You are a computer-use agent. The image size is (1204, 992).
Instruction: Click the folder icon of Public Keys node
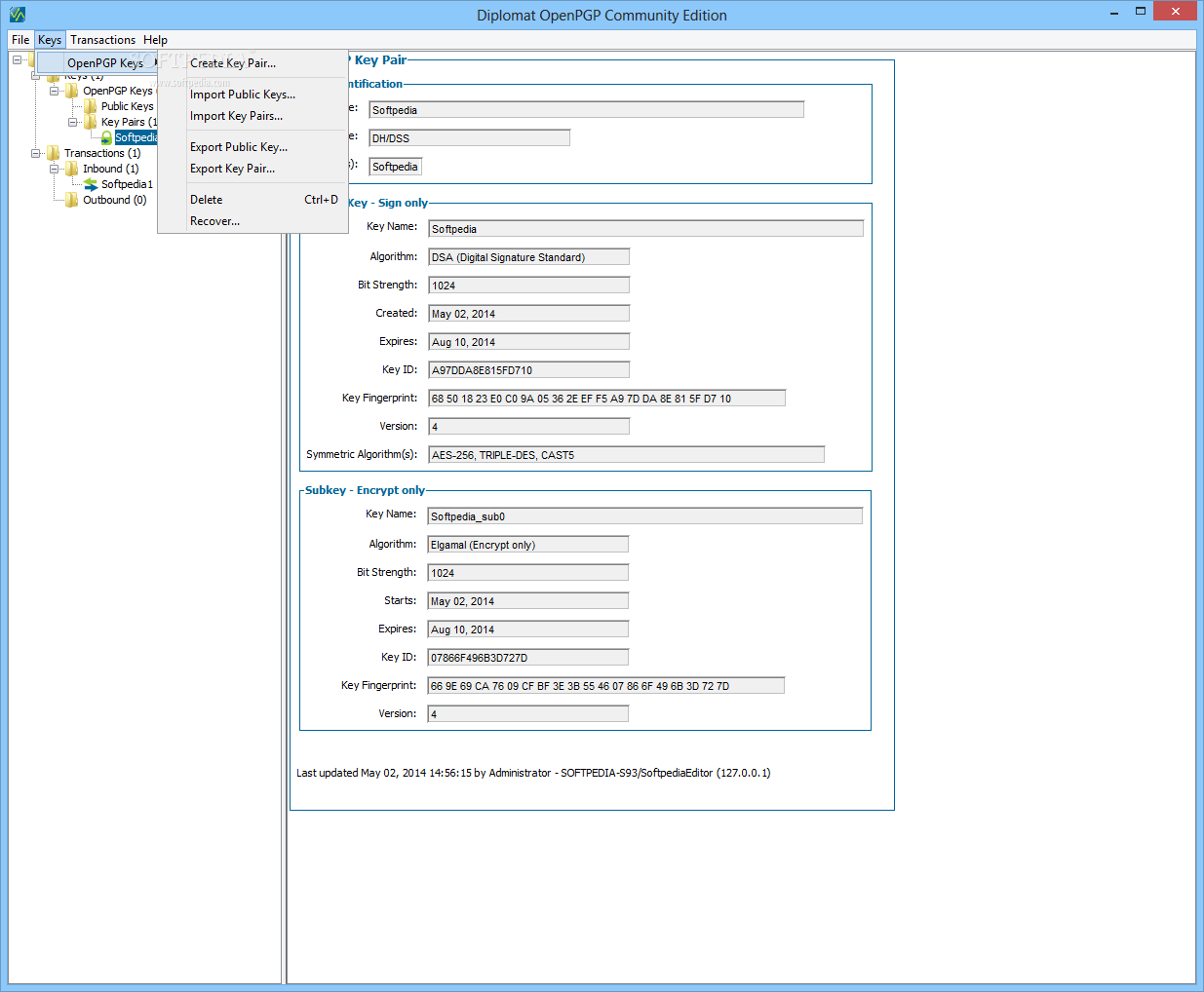point(91,106)
